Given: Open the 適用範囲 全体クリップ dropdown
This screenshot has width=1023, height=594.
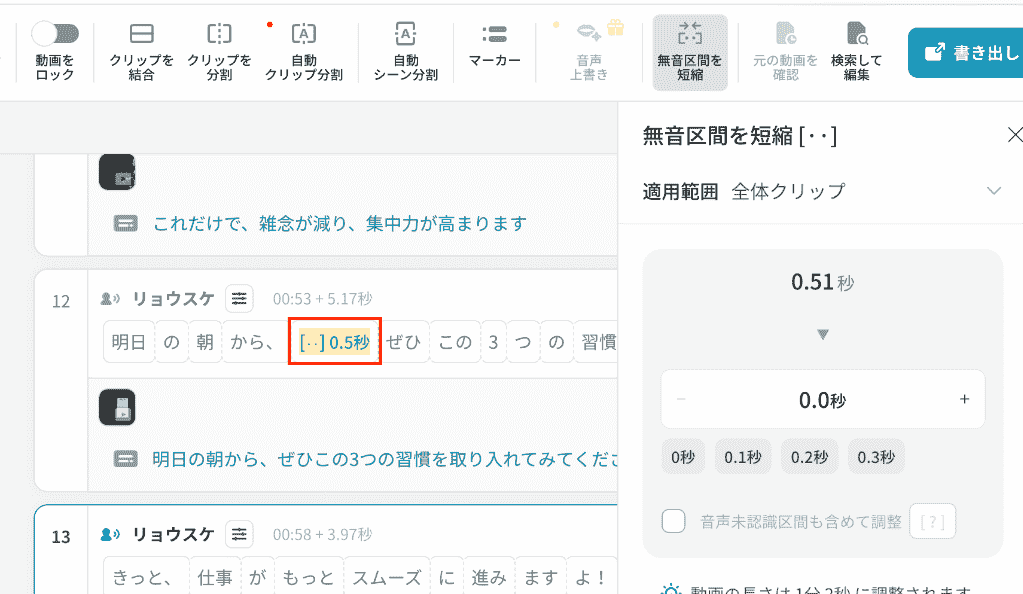Looking at the screenshot, I should click(821, 191).
